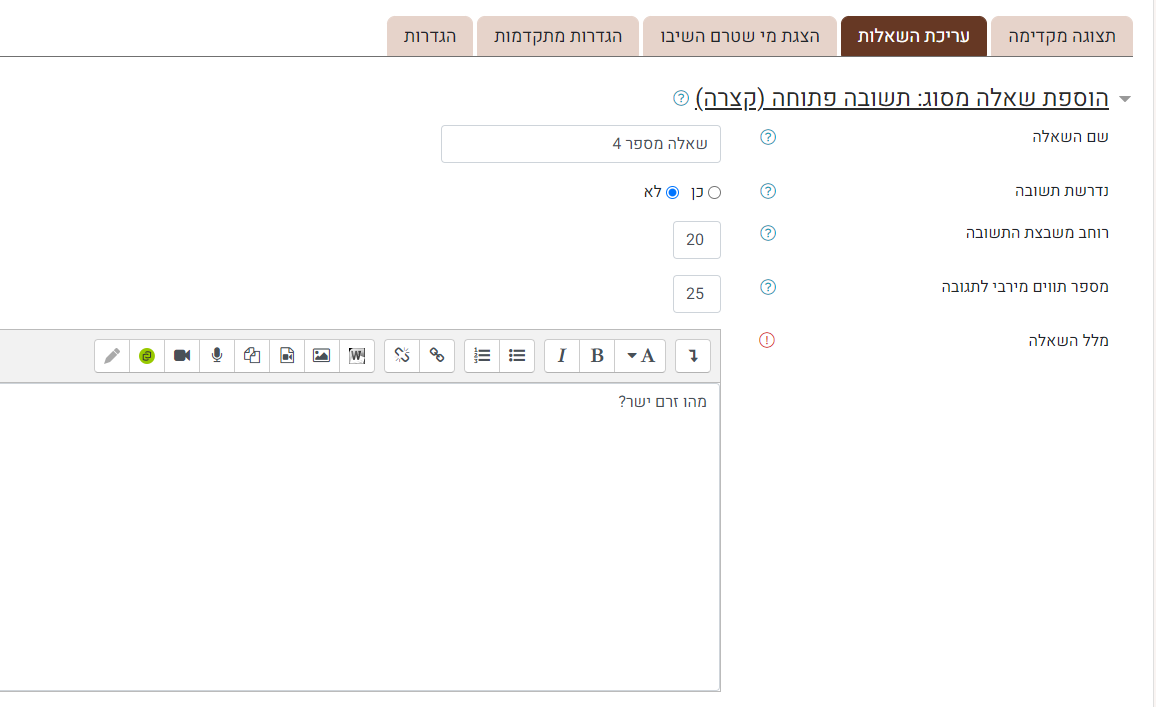The image size is (1156, 707).
Task: Open the הגדרות מתקדמות tab
Action: tap(558, 36)
